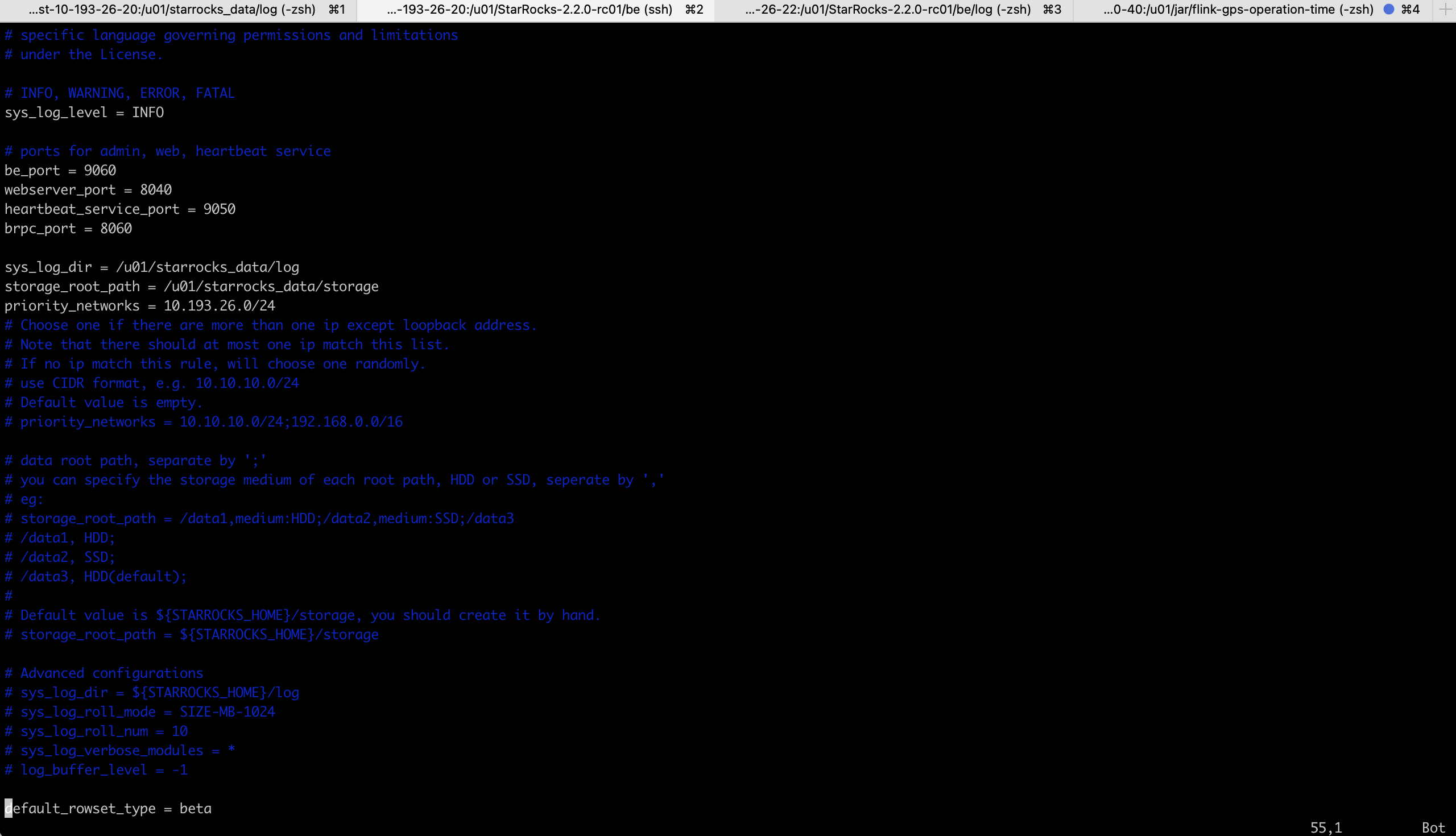Viewport: 1456px width, 836px height.
Task: Switch to the flink-gps-operation-time tab
Action: (x=1238, y=9)
